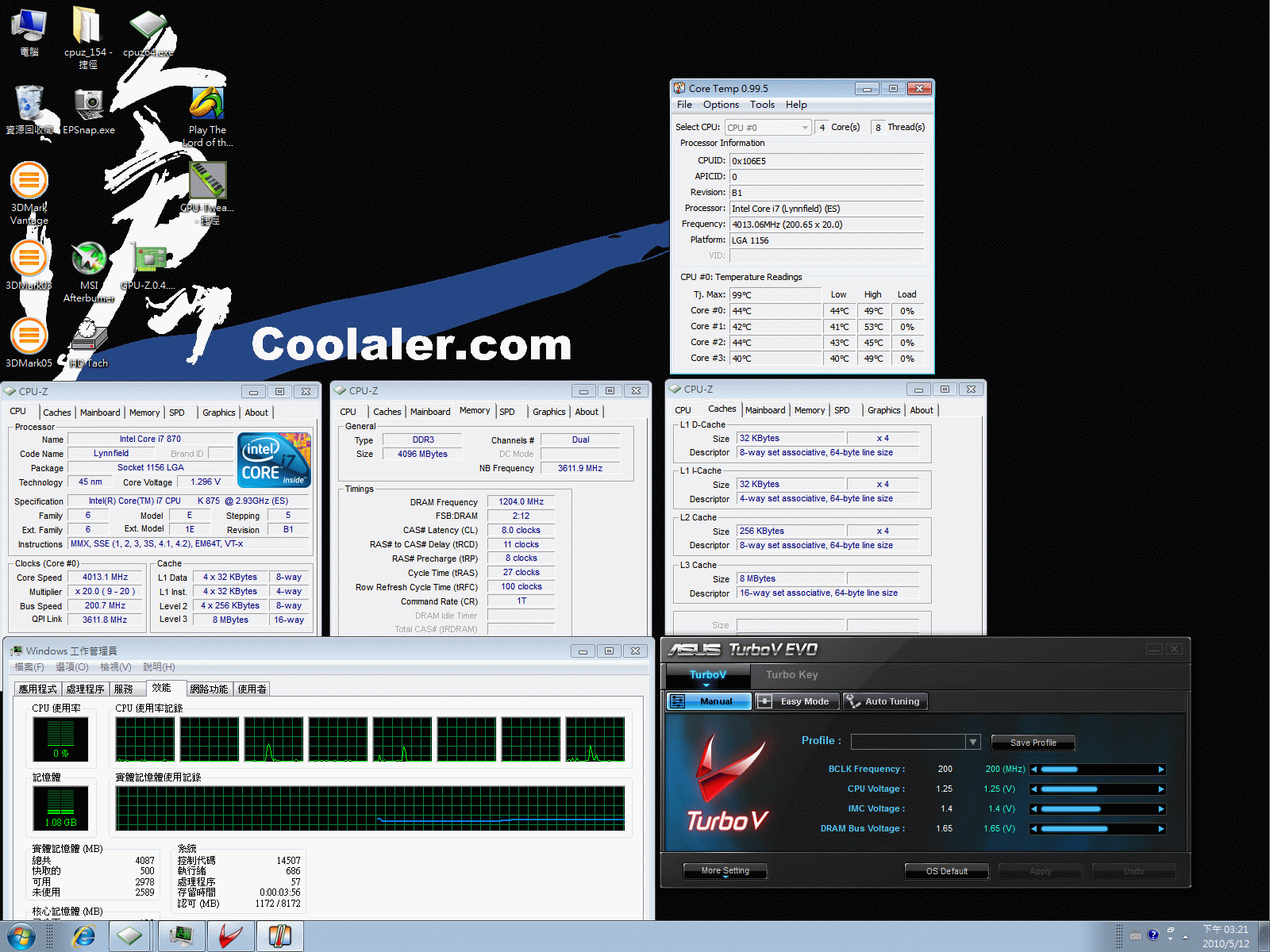Click the DRAM Bus Voltage slider track

[1098, 829]
